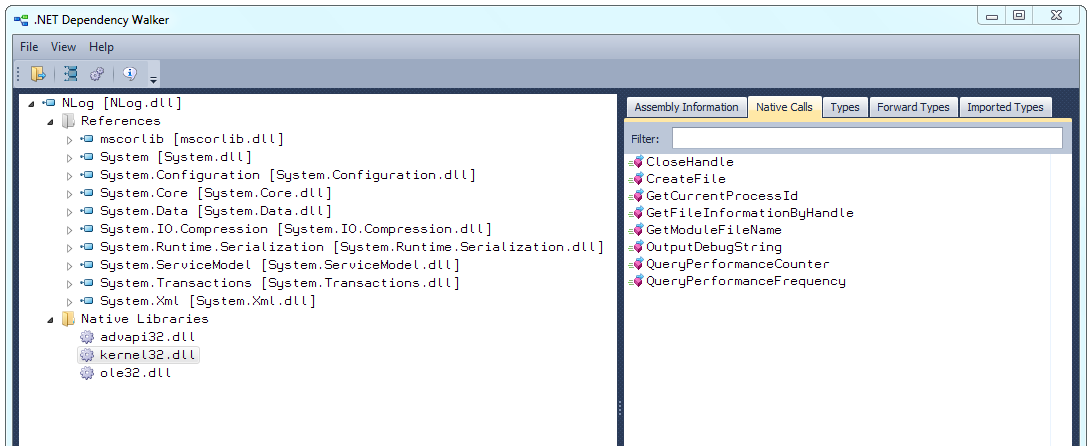1091x446 pixels.
Task: Click the System.Xml assembly icon
Action: [x=86, y=302]
